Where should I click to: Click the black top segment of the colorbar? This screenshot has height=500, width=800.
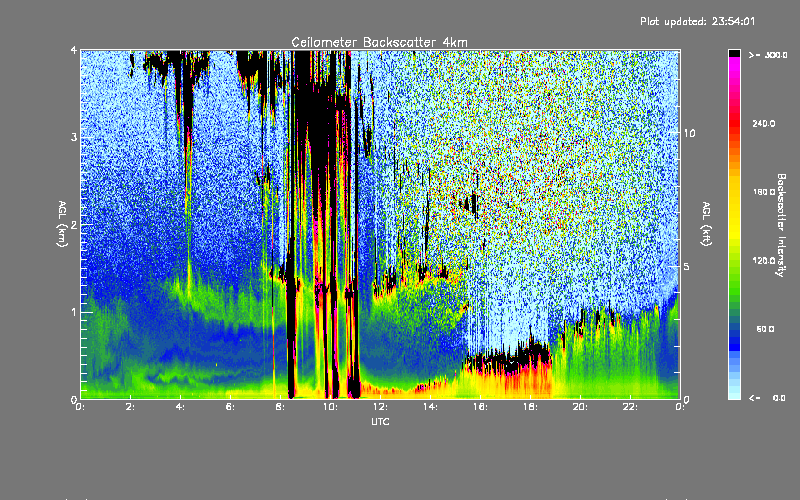pyautogui.click(x=734, y=53)
